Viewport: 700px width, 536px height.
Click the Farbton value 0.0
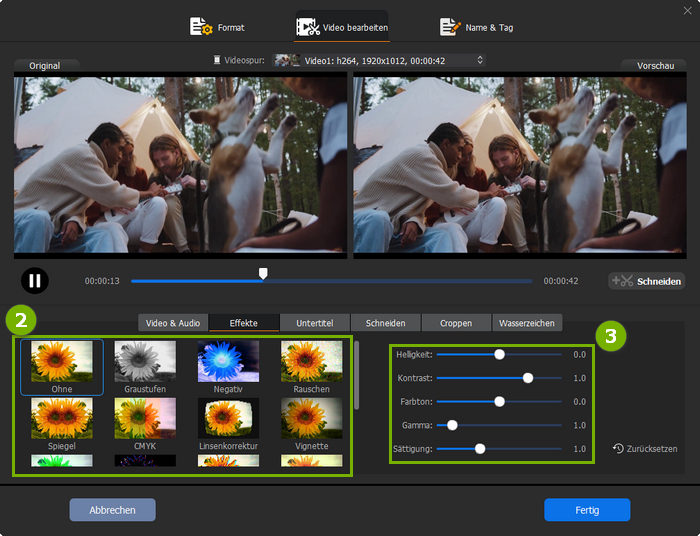(579, 402)
